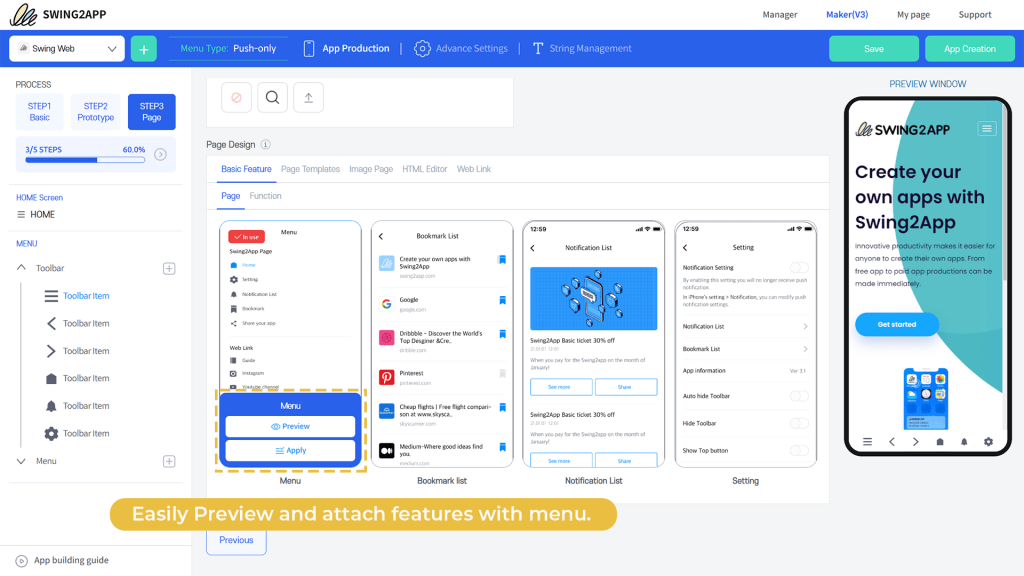
Task: Click the upload arrow icon button
Action: tap(308, 98)
